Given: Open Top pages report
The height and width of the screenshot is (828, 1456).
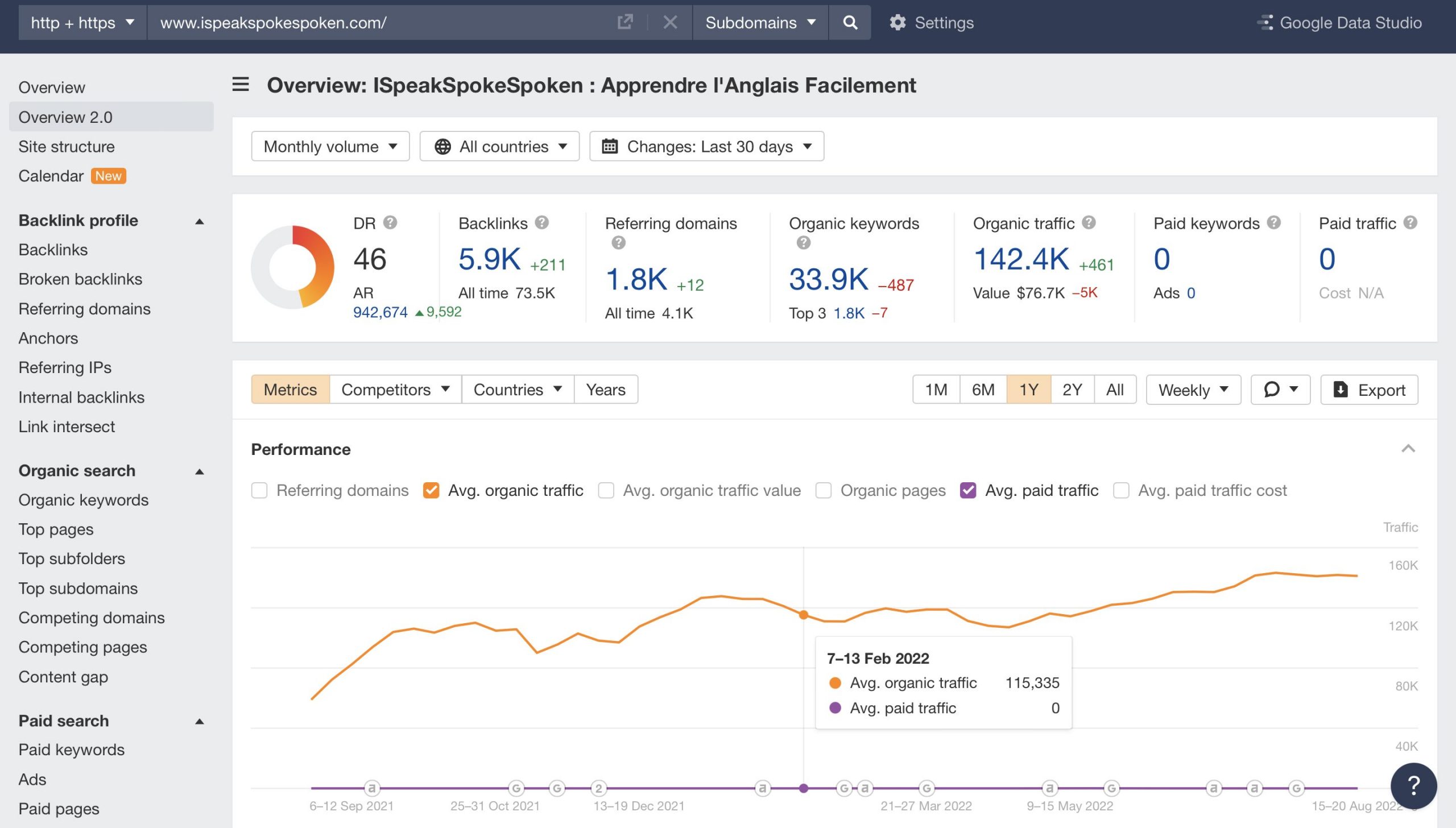Looking at the screenshot, I should (56, 529).
